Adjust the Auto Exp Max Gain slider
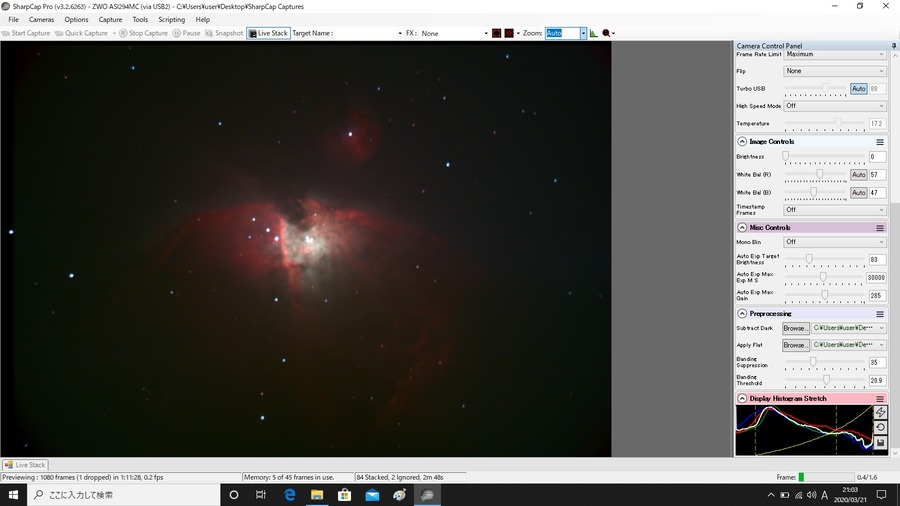The width and height of the screenshot is (900, 506). click(825, 295)
